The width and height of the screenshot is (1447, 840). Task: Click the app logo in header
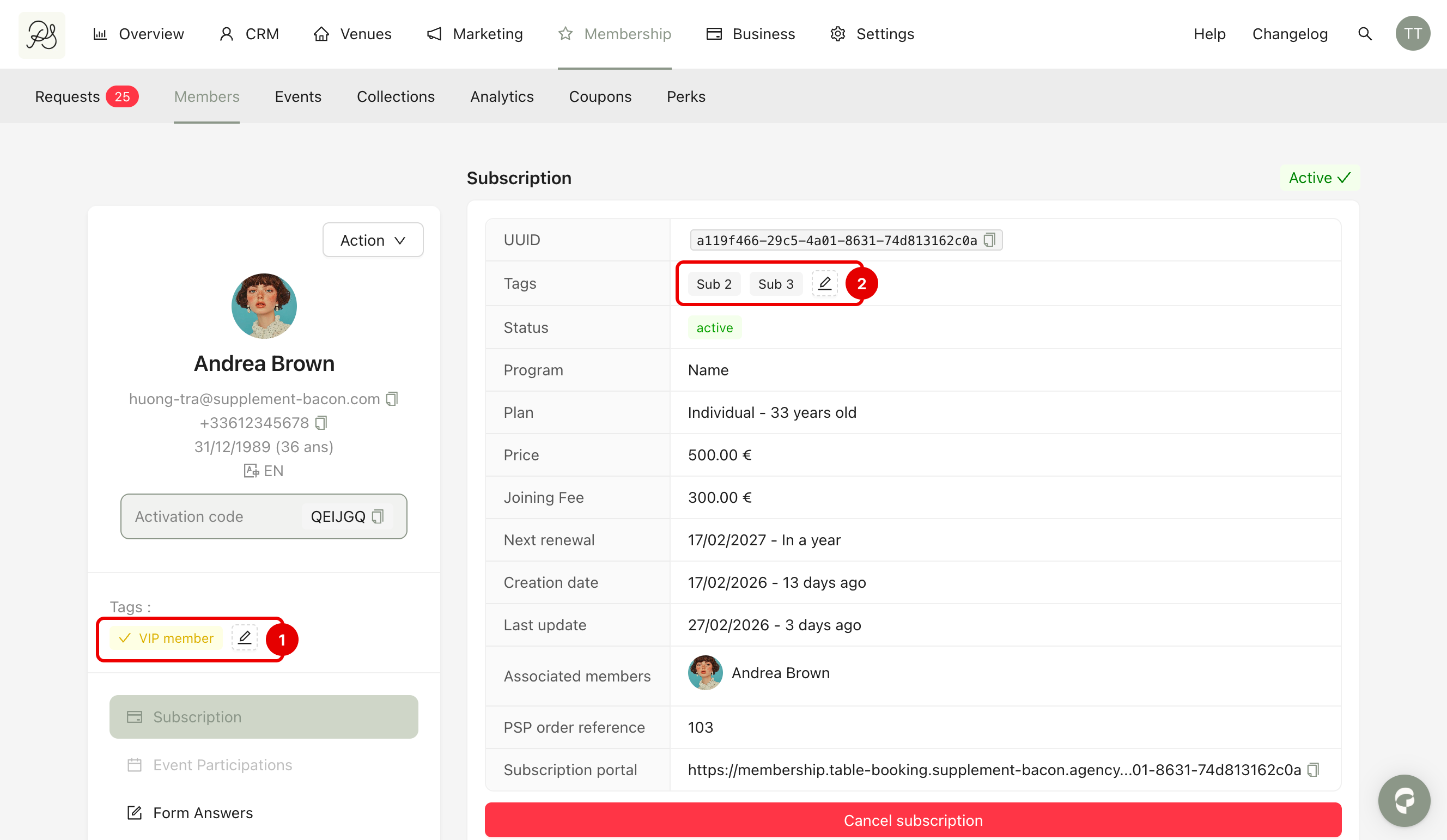click(42, 34)
